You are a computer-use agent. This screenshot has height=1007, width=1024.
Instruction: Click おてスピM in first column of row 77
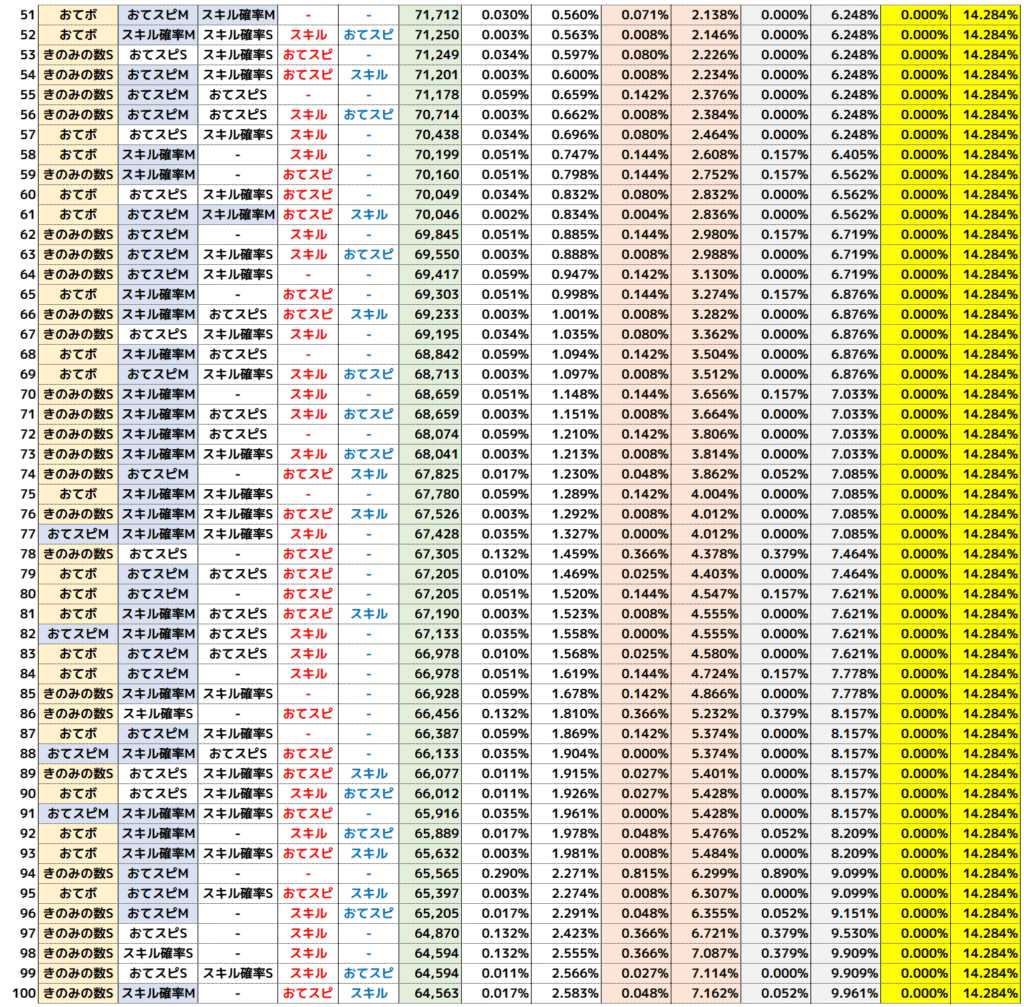78,534
